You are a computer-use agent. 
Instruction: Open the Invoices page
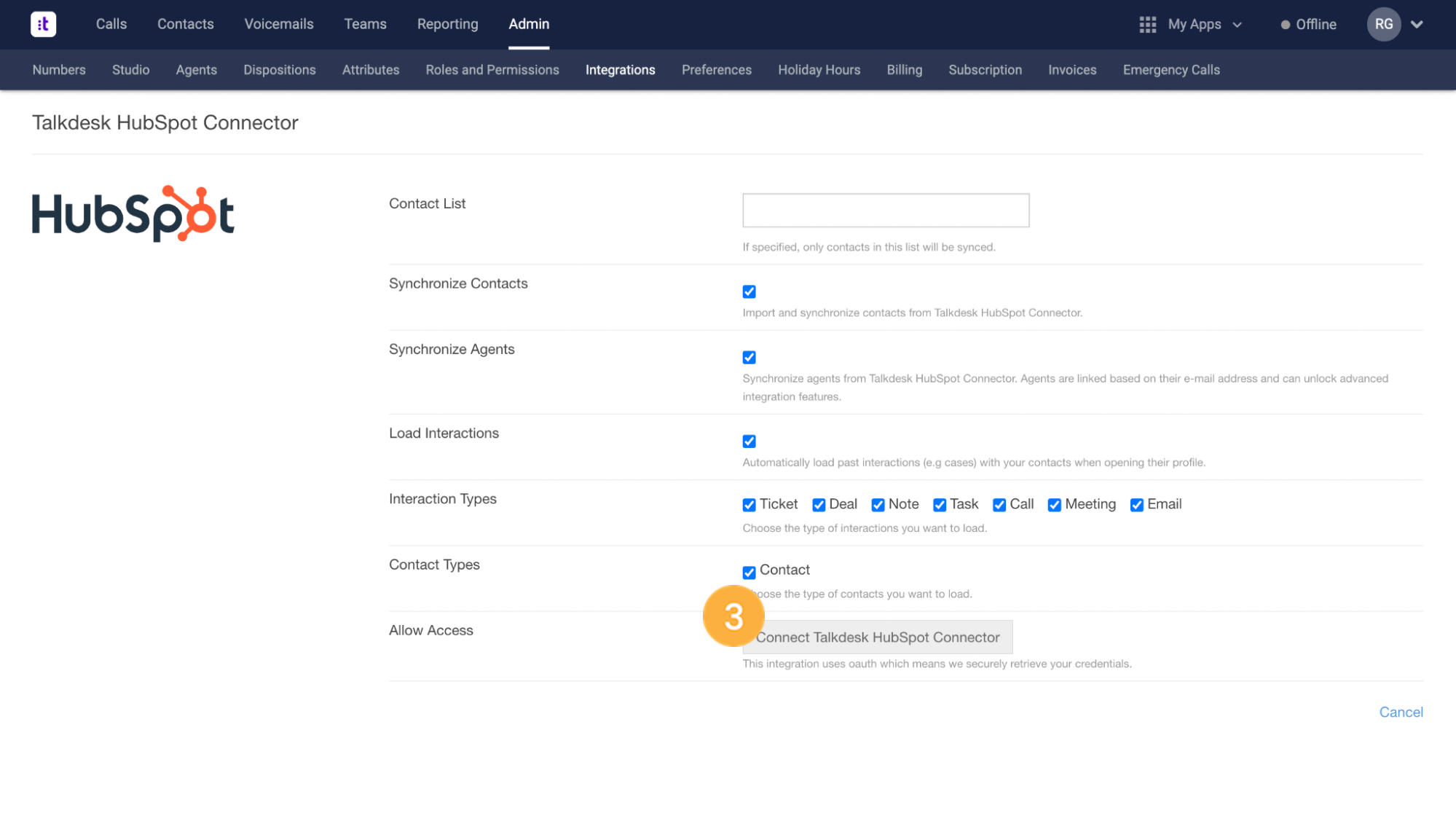(1072, 70)
